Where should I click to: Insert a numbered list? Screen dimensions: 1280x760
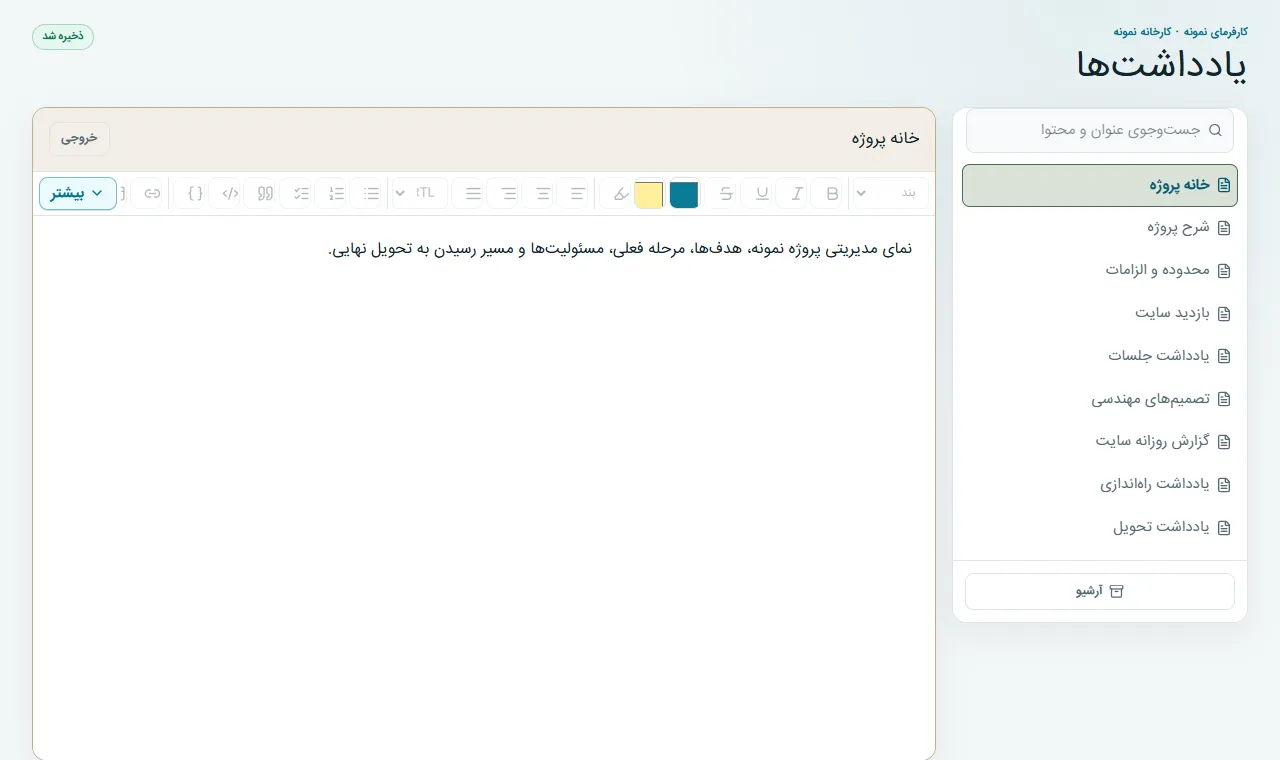click(x=337, y=193)
